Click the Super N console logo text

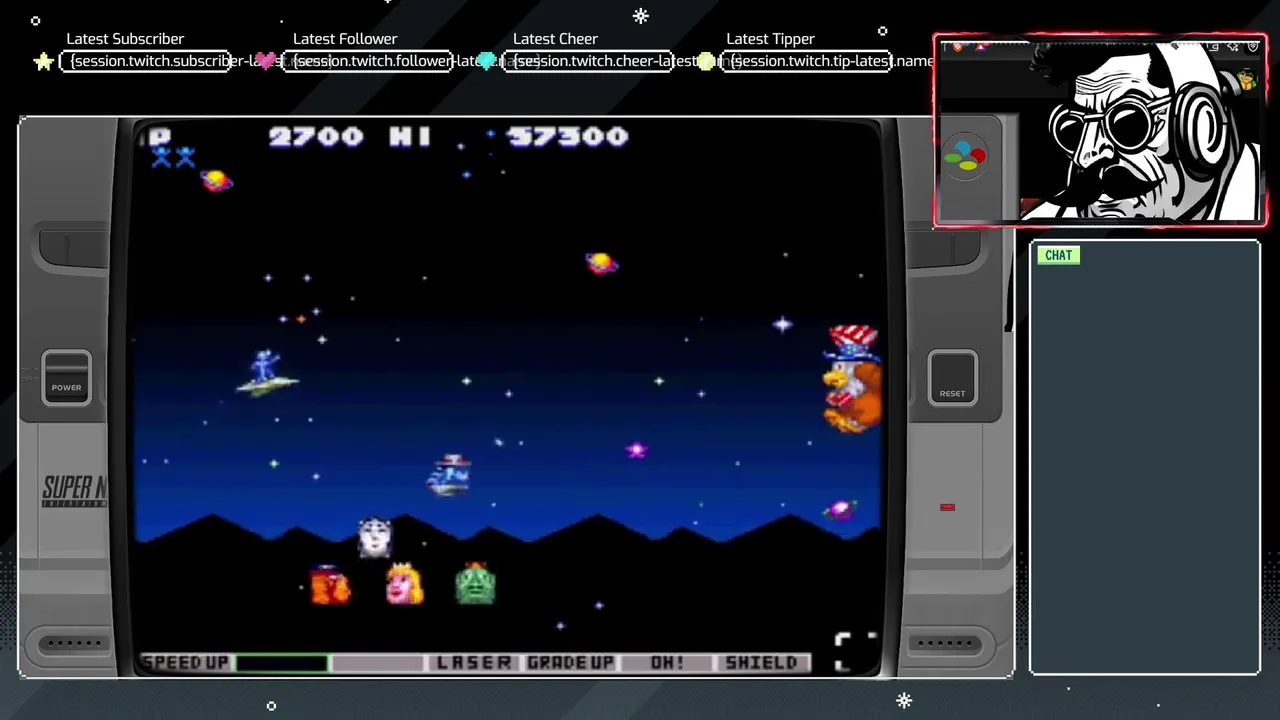pyautogui.click(x=74, y=491)
